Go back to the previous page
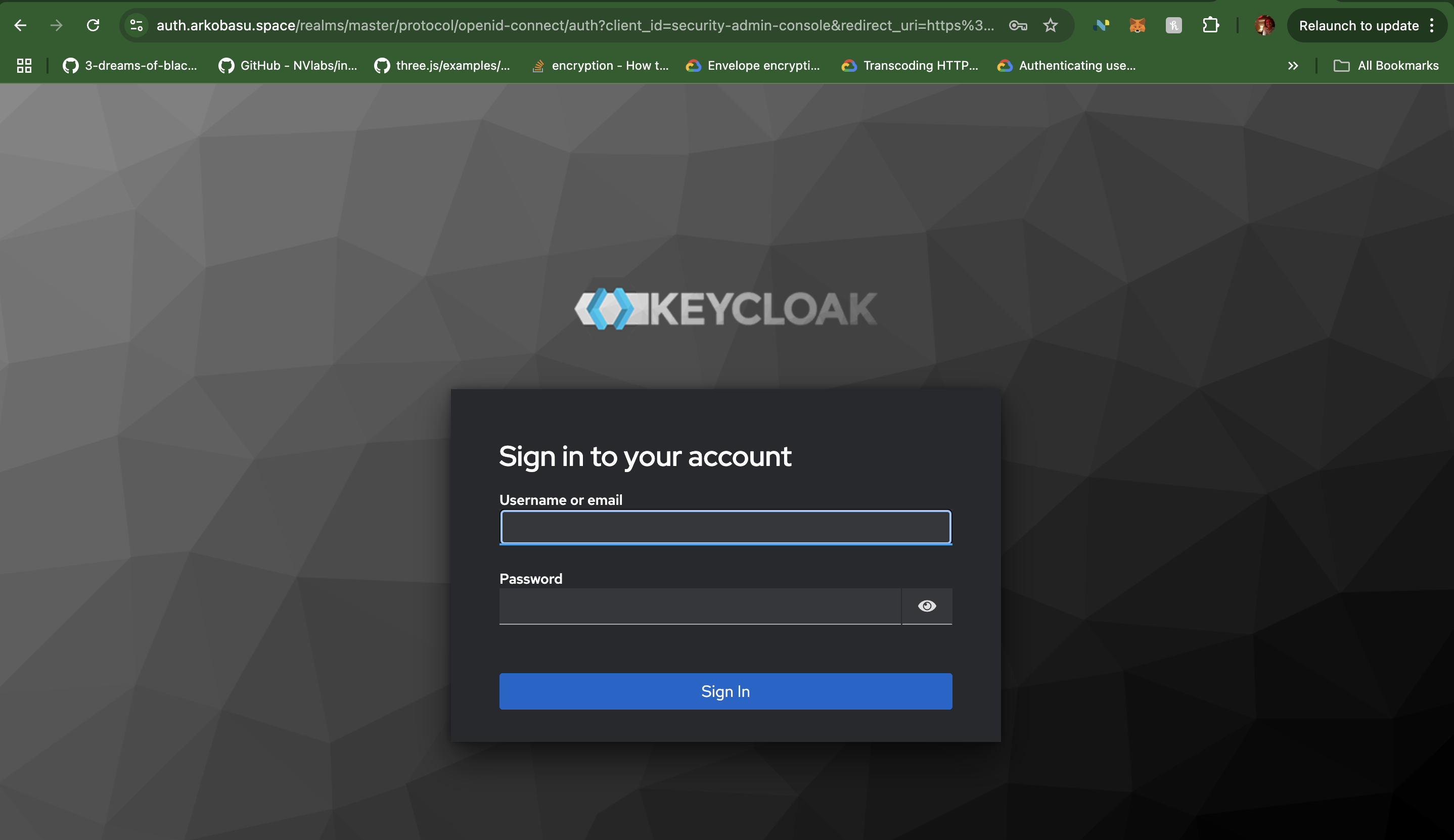Screen dimensions: 1454x840 (21, 25)
